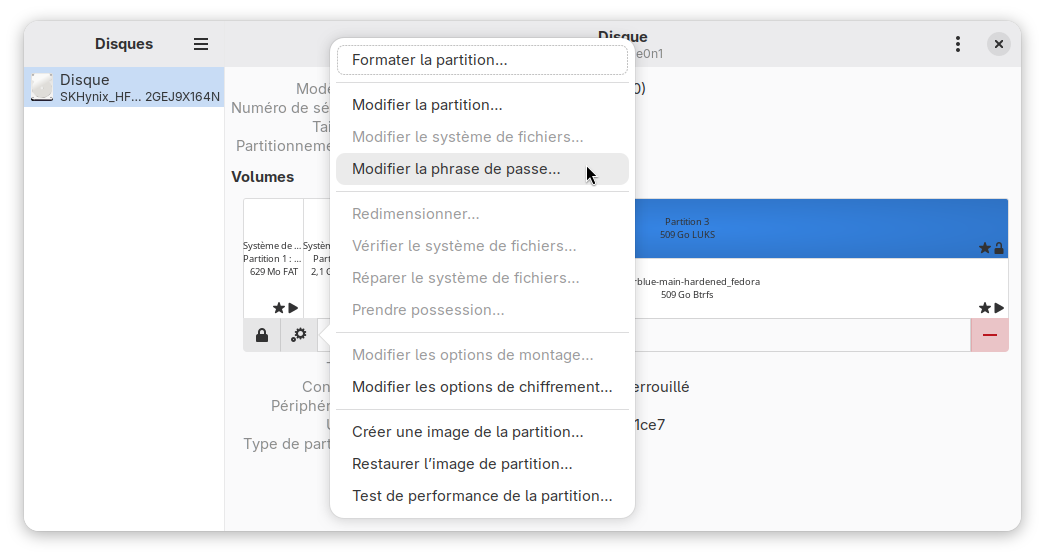
Task: Click the disk drive icon in the sidebar
Action: pos(42,87)
